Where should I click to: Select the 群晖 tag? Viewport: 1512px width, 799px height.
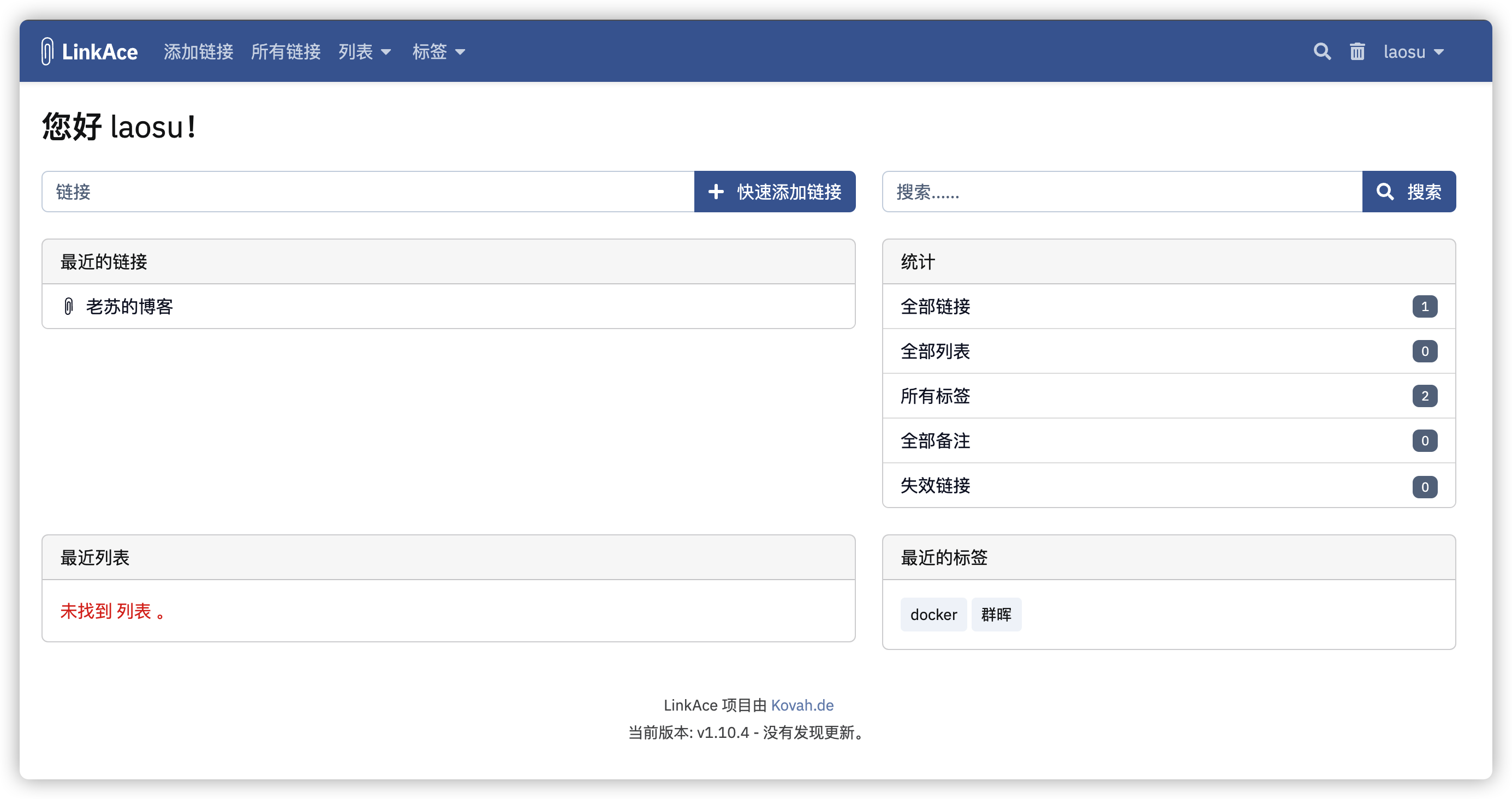tap(996, 615)
